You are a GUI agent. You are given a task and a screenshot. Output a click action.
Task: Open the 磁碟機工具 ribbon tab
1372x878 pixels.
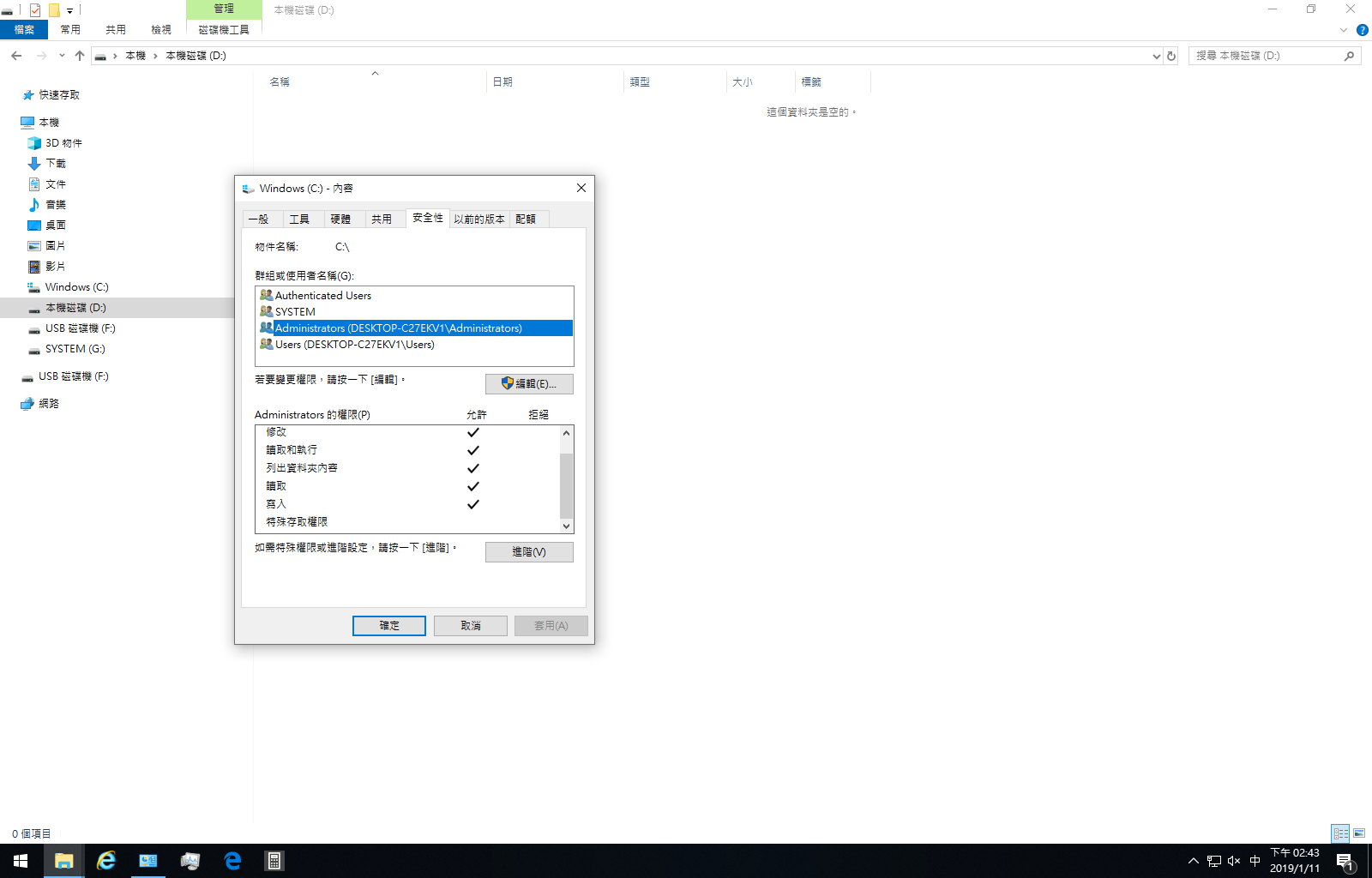tap(224, 30)
